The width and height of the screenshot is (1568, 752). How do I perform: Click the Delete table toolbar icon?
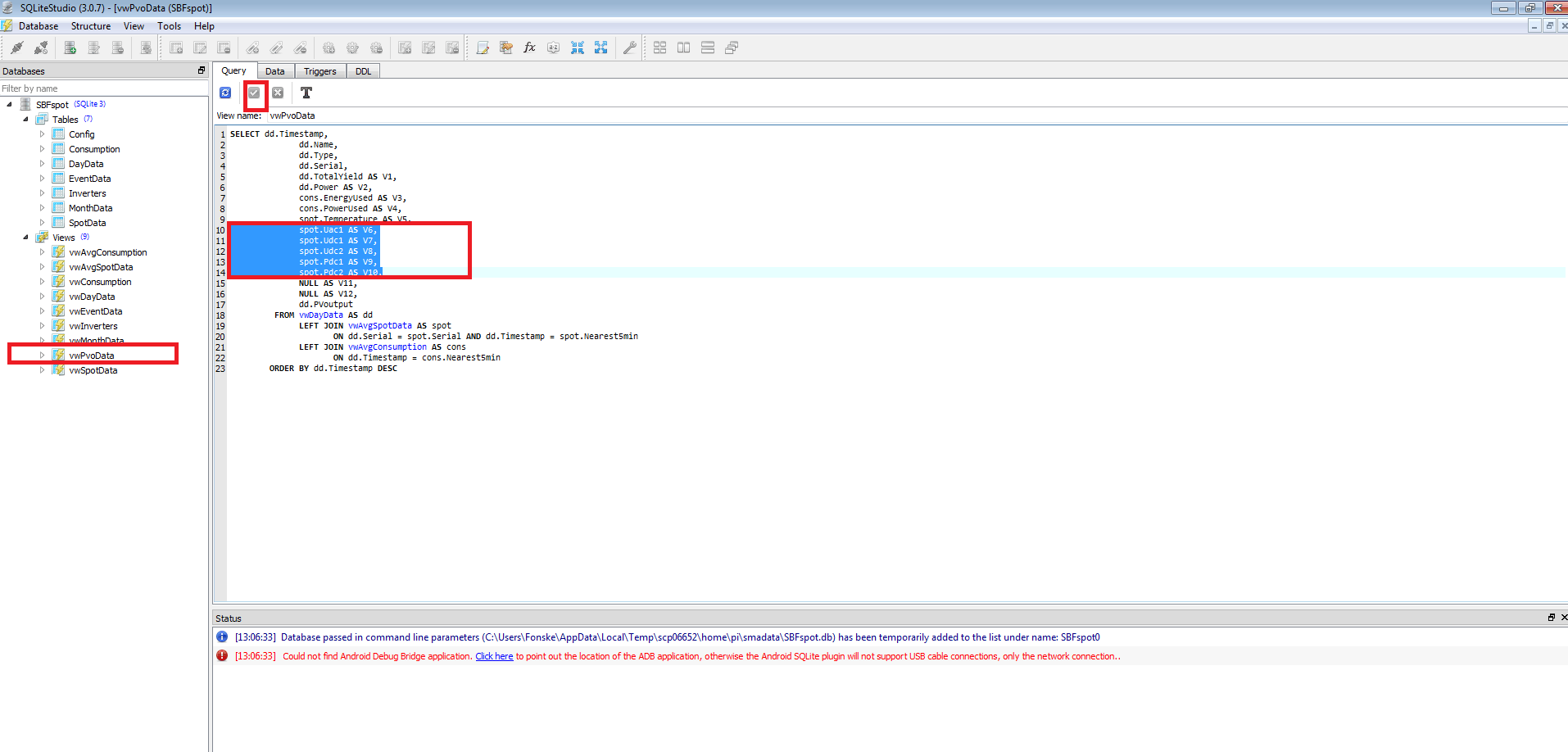pyautogui.click(x=224, y=48)
